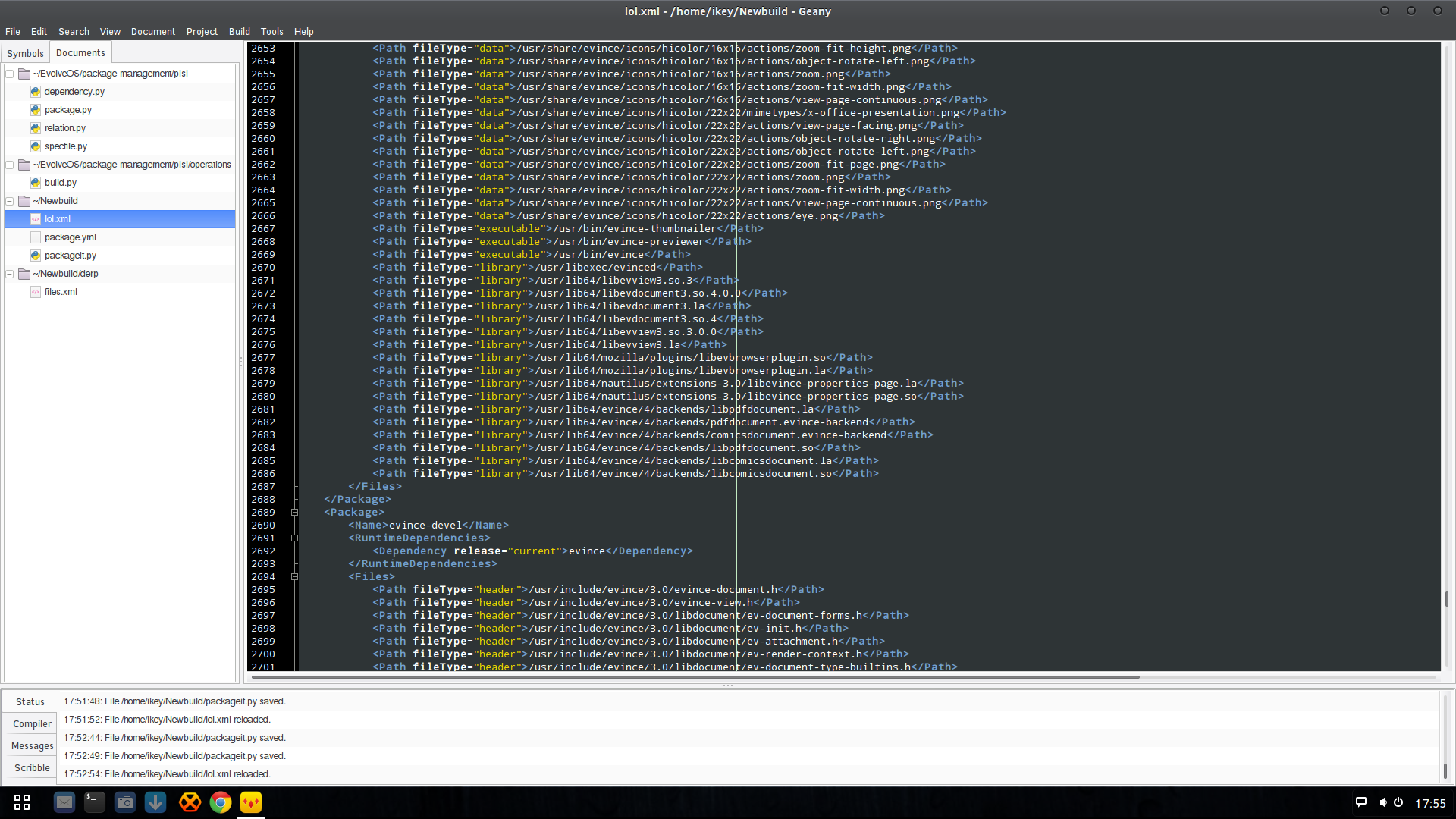
Task: Open package.py in the documents list
Action: click(68, 110)
